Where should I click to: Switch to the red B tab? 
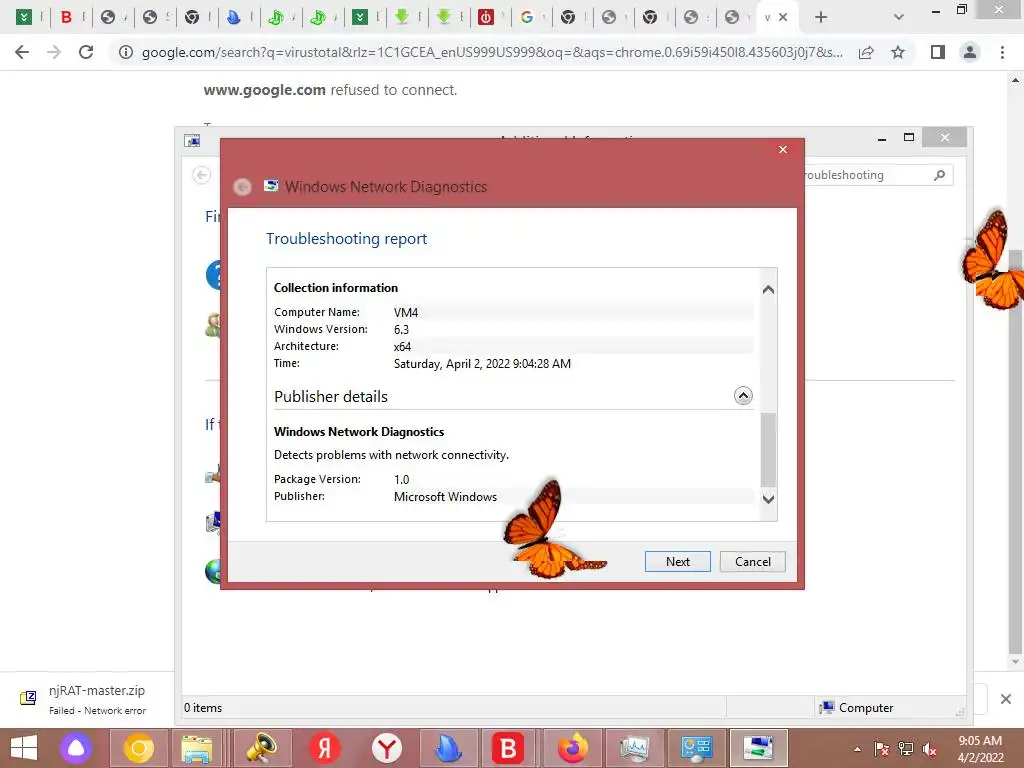click(66, 17)
